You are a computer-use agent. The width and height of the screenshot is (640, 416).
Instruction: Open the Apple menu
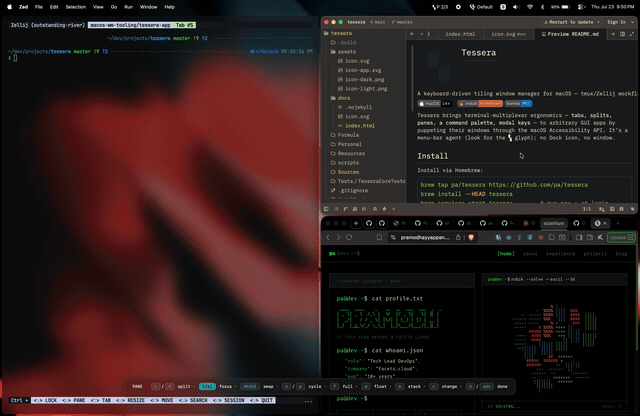click(x=9, y=7)
